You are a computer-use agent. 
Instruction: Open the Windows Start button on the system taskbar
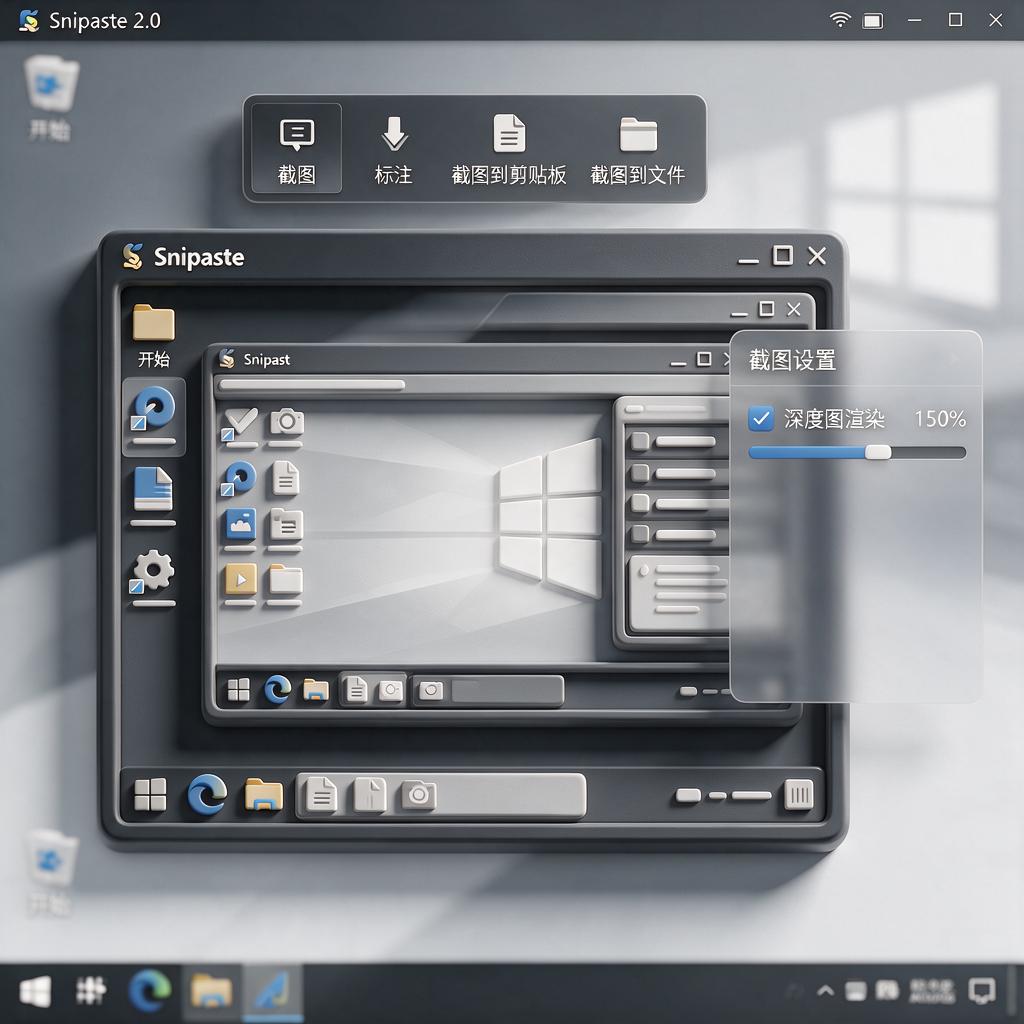35,991
